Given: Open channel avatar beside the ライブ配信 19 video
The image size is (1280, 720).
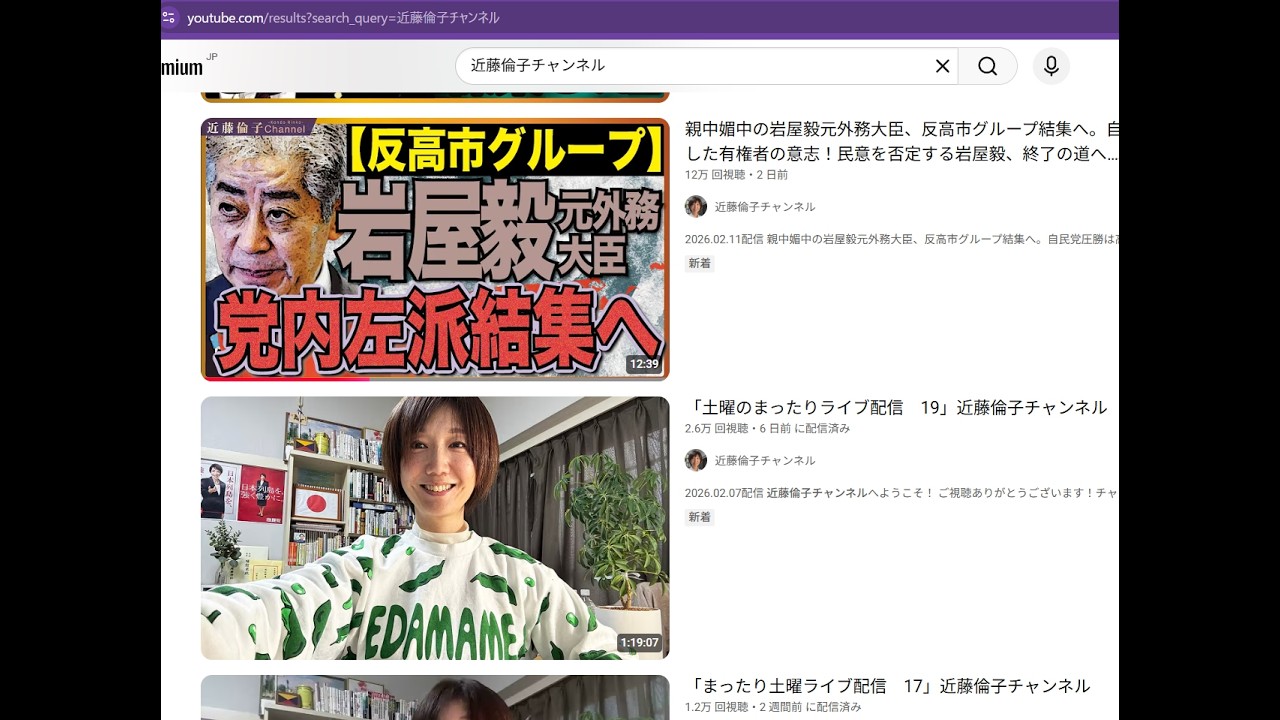Looking at the screenshot, I should pos(695,460).
